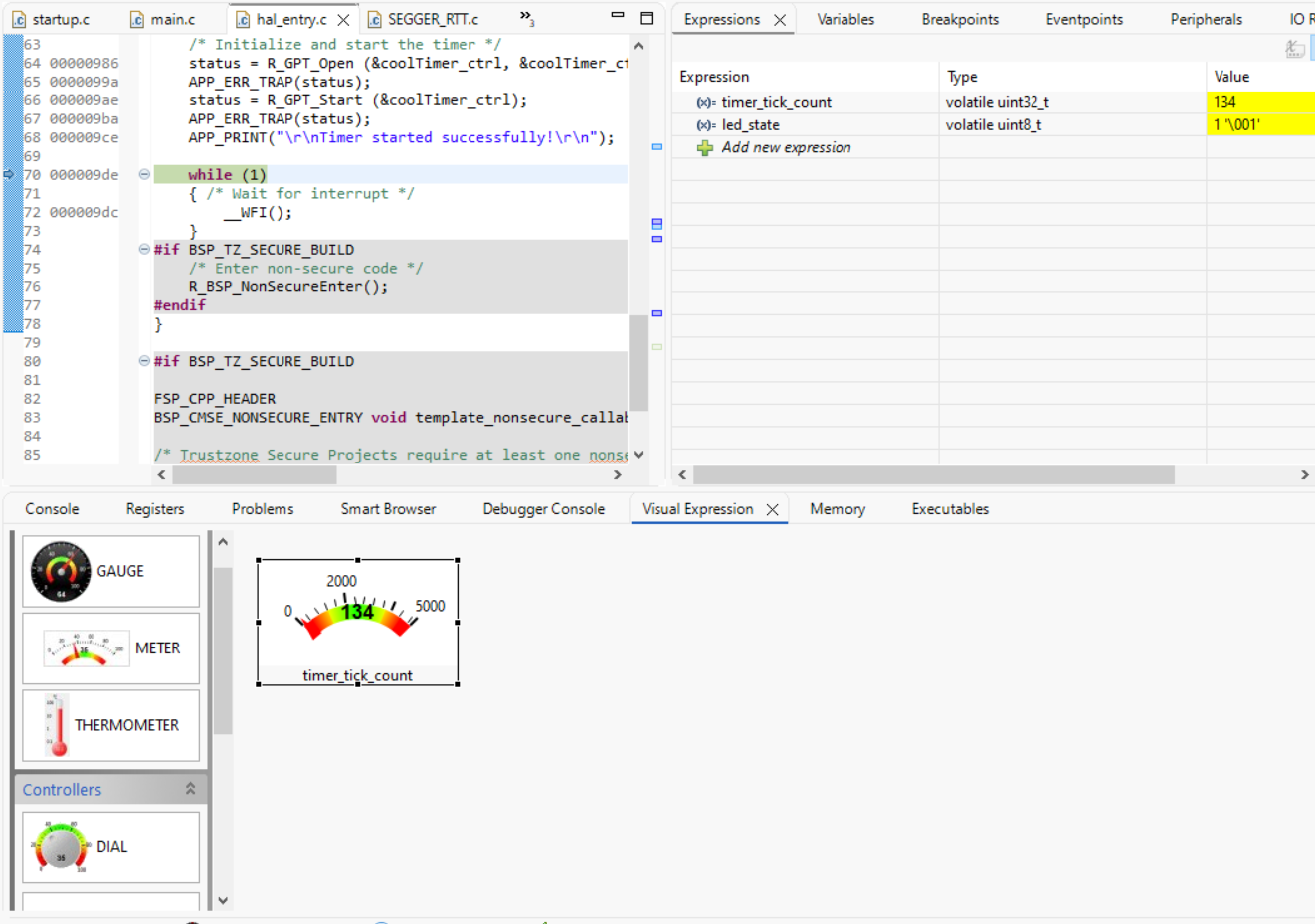Open the Breakpoints tab
The height and width of the screenshot is (924, 1315).
[960, 19]
